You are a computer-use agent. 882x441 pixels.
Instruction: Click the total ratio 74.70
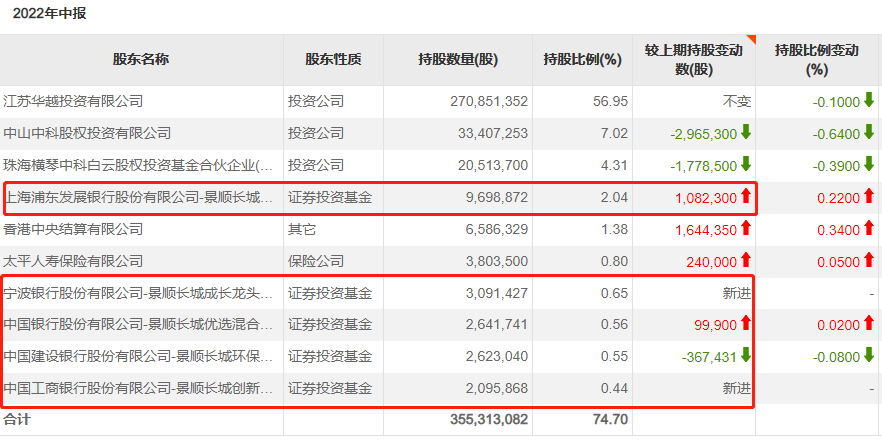611,420
